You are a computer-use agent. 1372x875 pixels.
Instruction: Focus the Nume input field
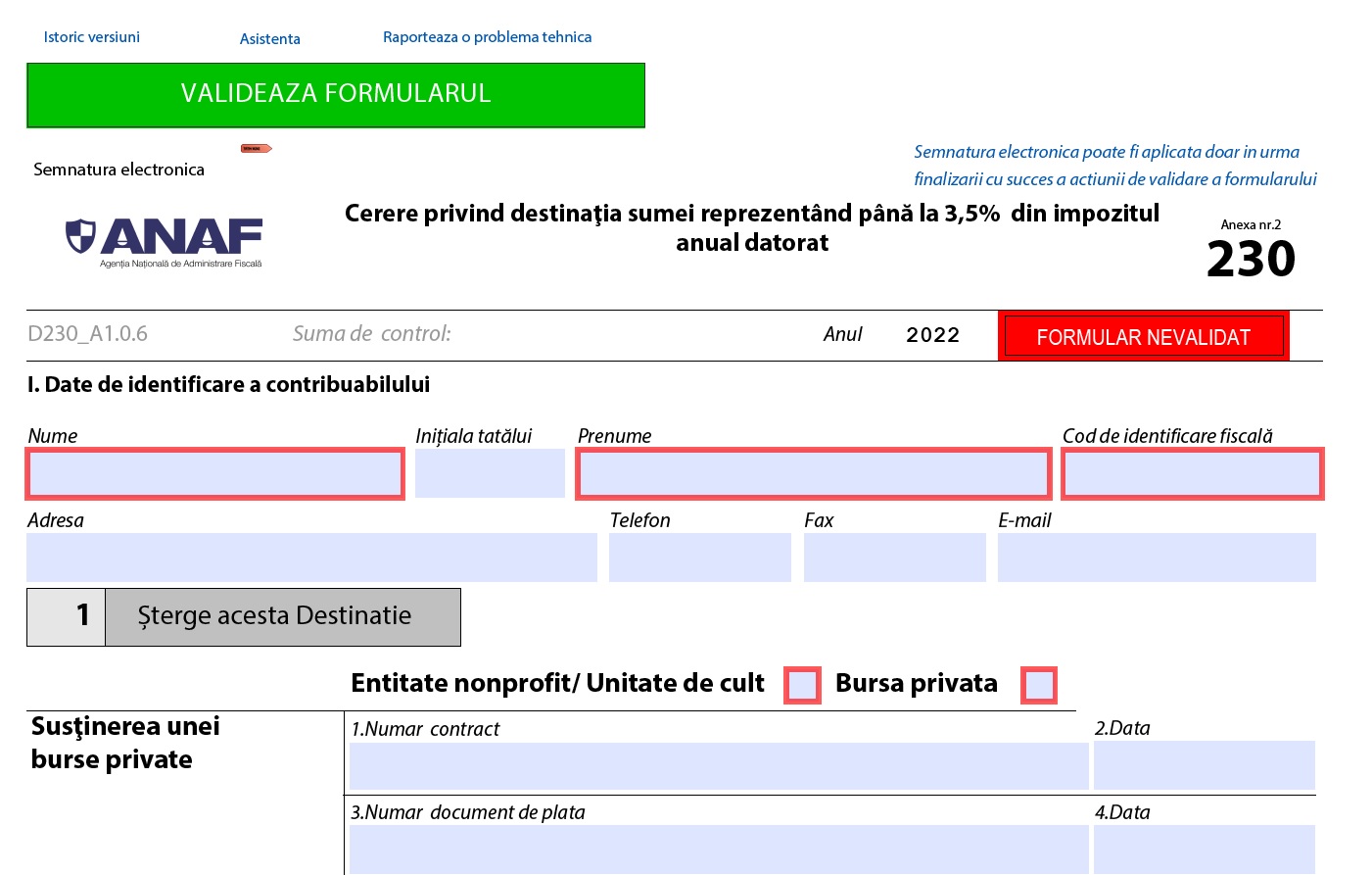[x=214, y=474]
